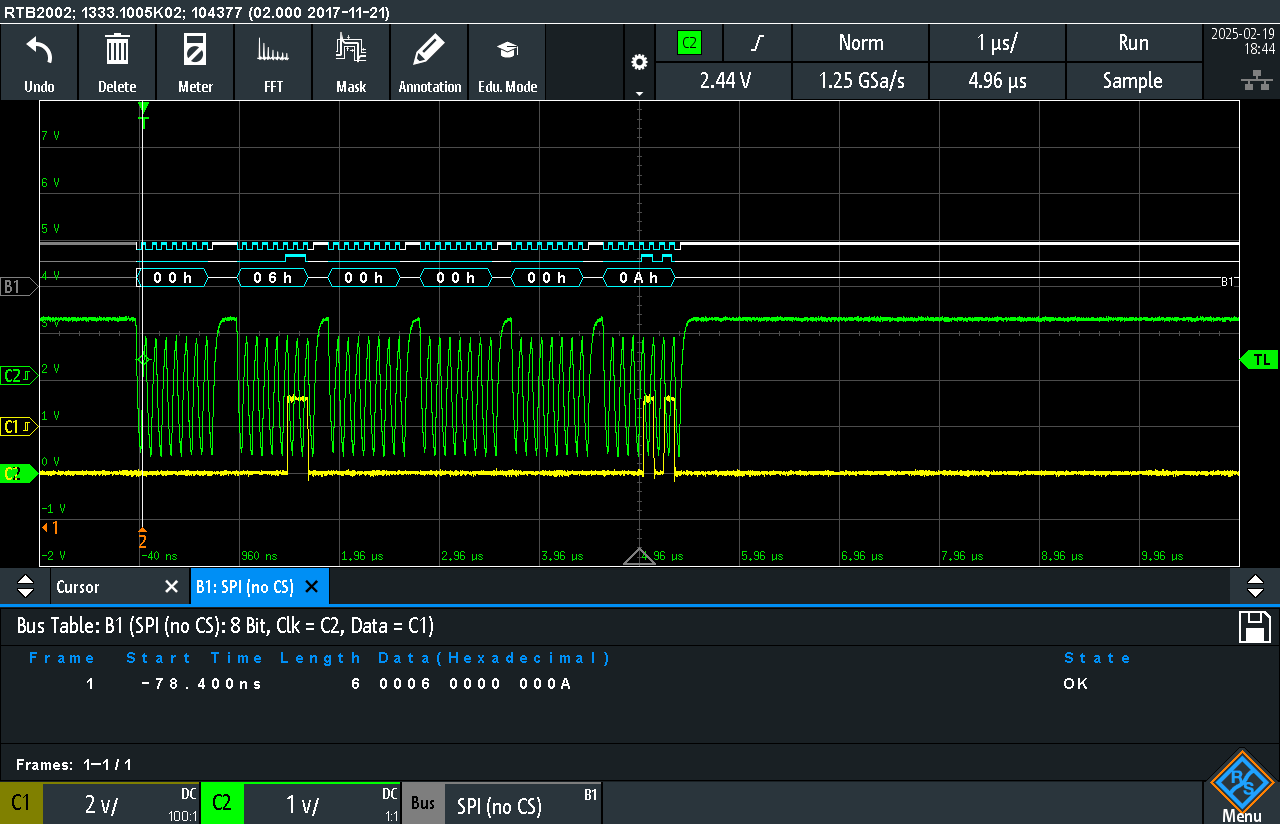Image resolution: width=1280 pixels, height=824 pixels.
Task: Close the B1: SPI (no CS) tab
Action: [x=311, y=587]
